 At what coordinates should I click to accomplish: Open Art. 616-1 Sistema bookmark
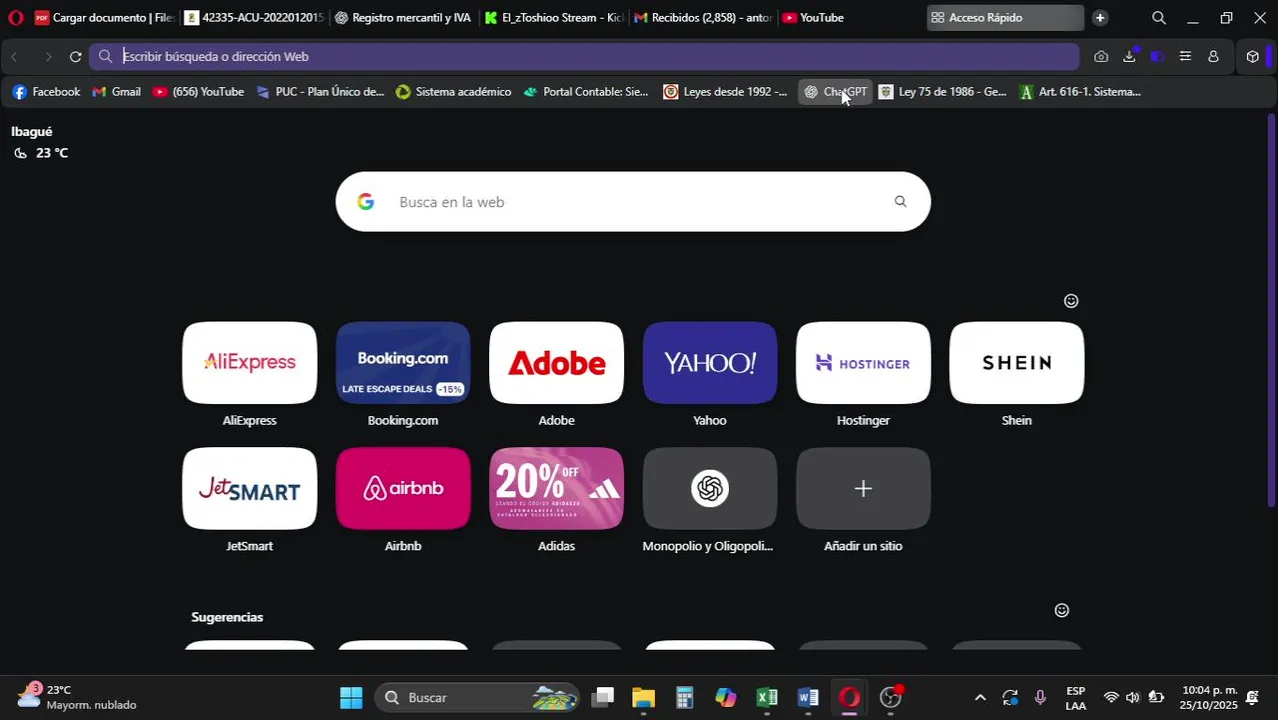(1080, 92)
